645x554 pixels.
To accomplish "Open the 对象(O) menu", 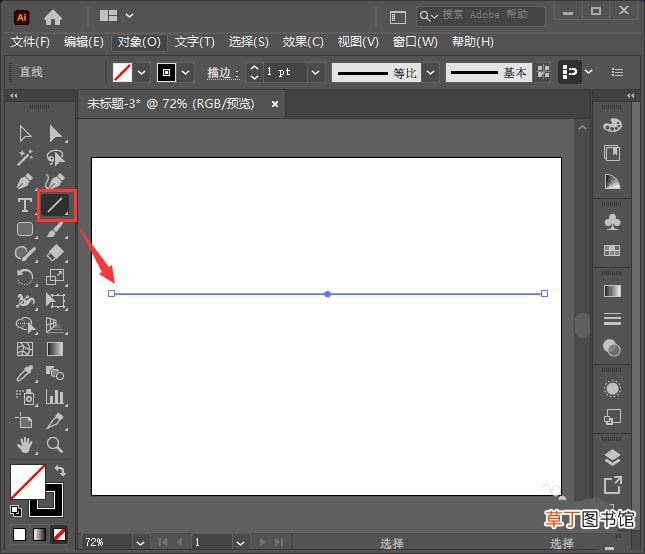I will [139, 42].
